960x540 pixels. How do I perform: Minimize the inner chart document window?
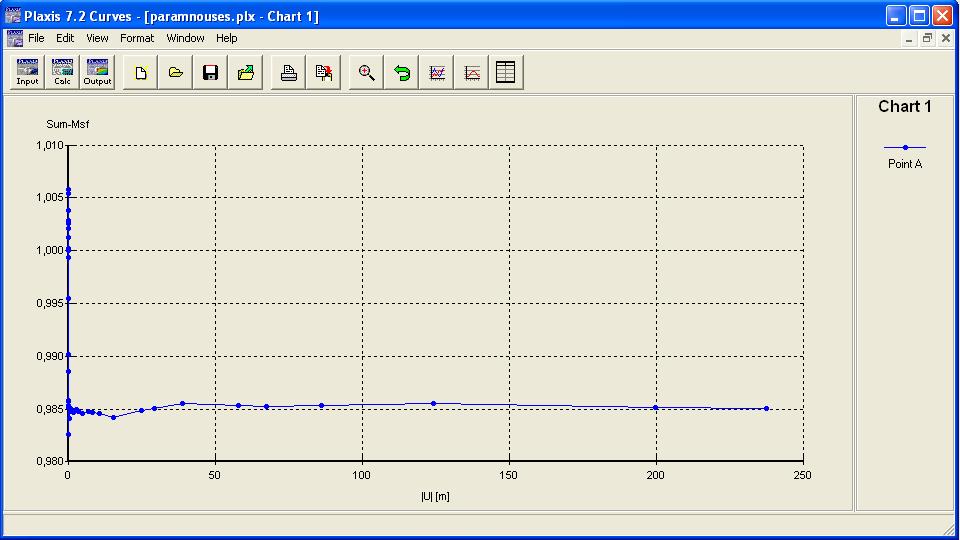pyautogui.click(x=909, y=39)
